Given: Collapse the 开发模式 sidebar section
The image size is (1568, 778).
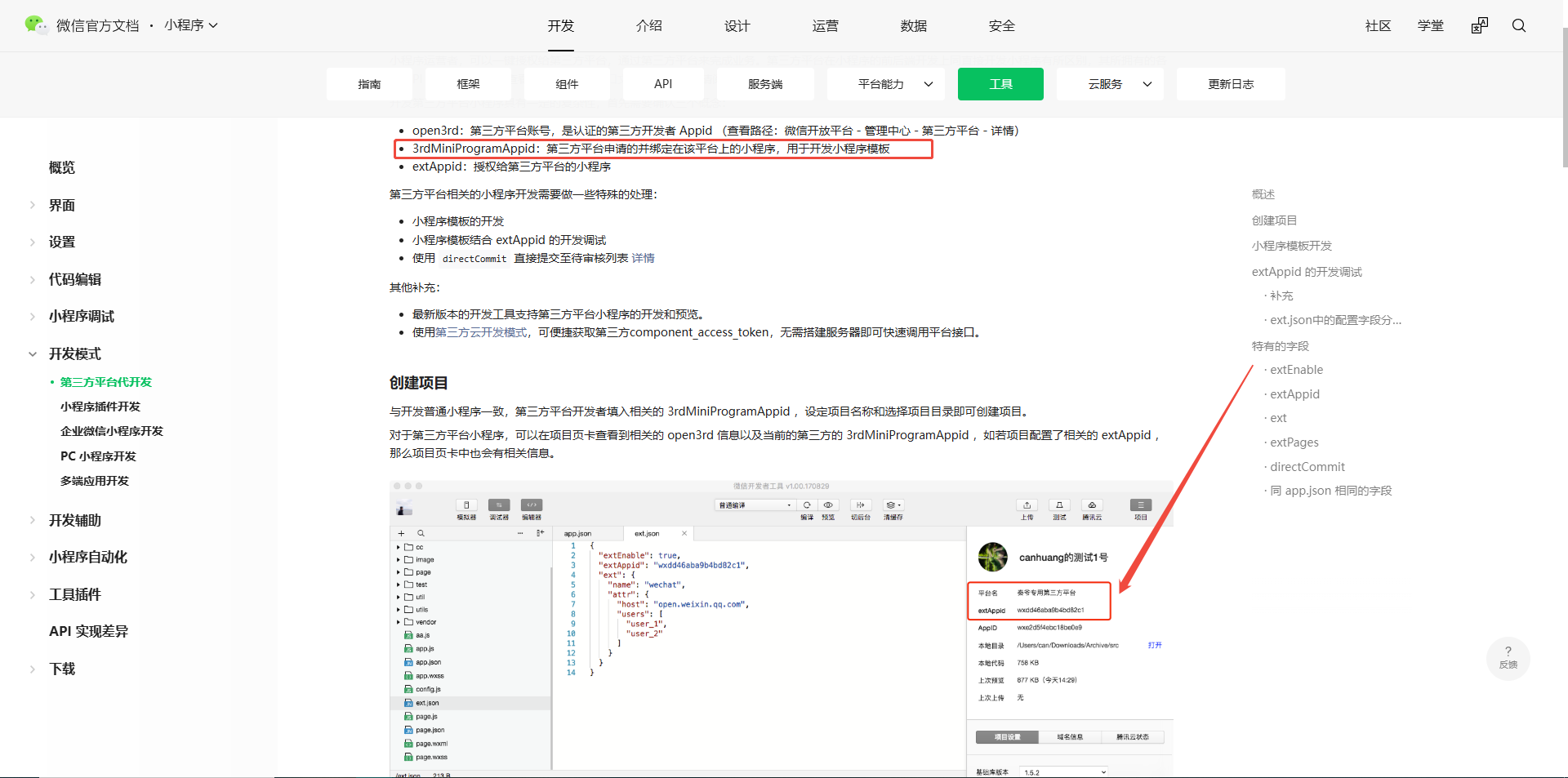Looking at the screenshot, I should 33,353.
